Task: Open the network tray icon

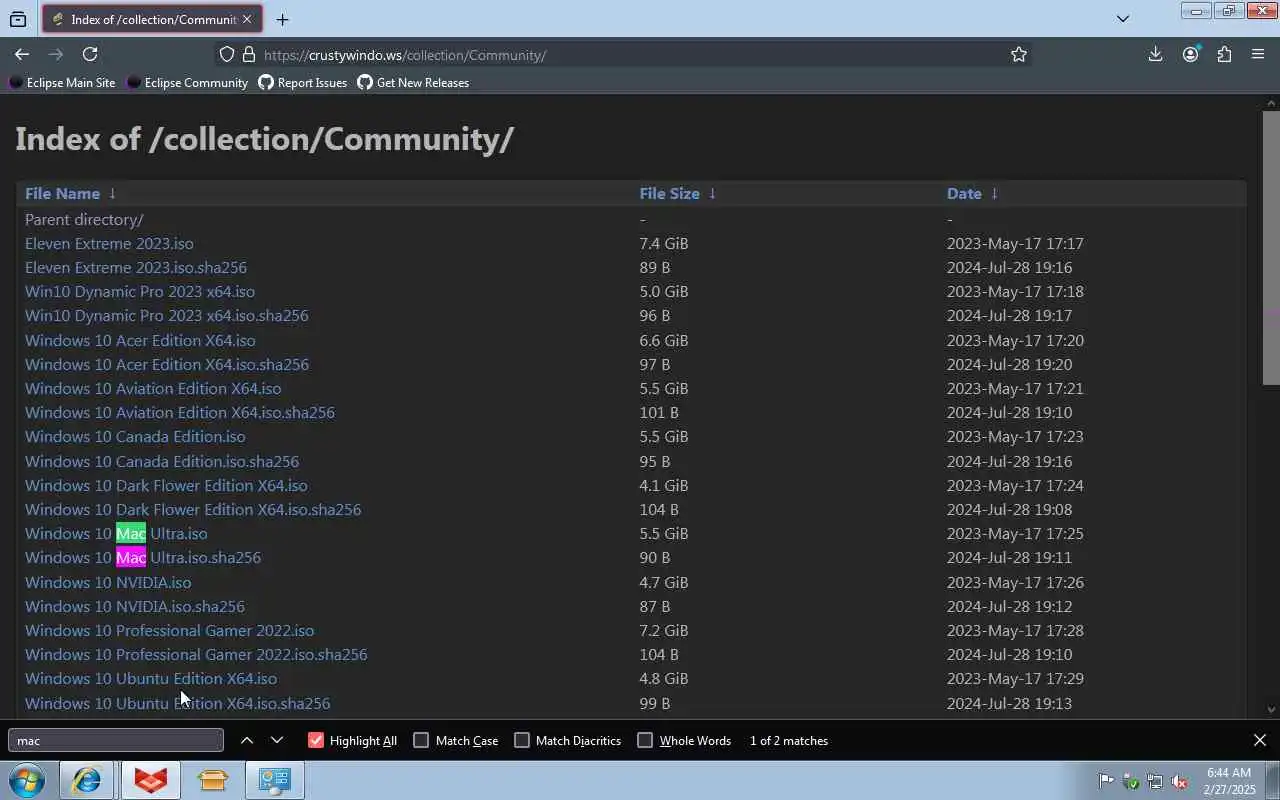Action: (1155, 781)
